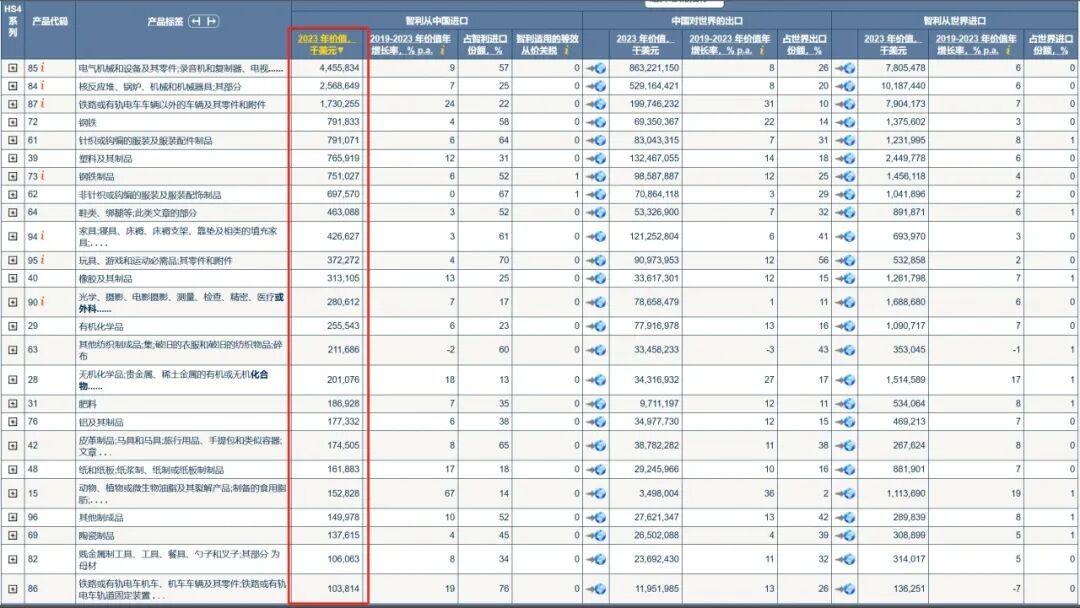This screenshot has height=608, width=1080.
Task: Sort by 占世界出口份额 % column header
Action: pyautogui.click(x=804, y=44)
